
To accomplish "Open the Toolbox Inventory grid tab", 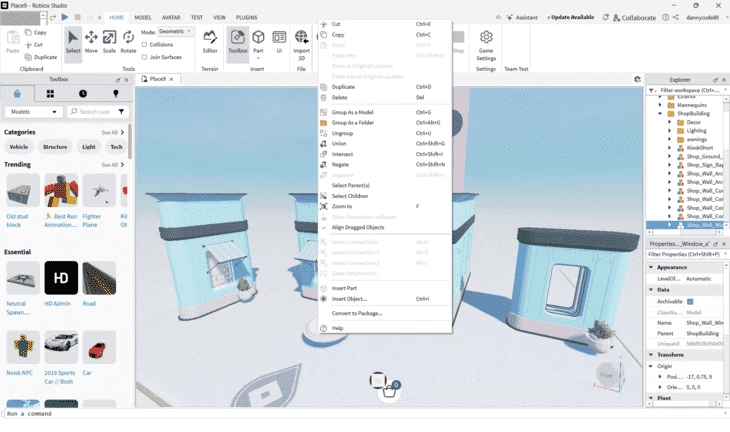I will pyautogui.click(x=50, y=94).
